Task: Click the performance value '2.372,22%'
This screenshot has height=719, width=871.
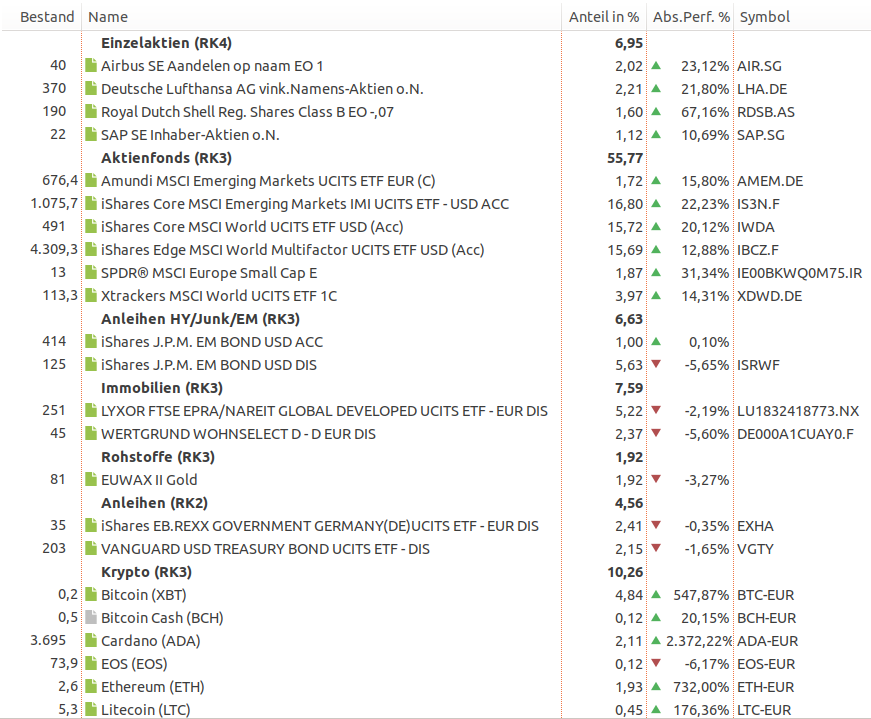Action: click(x=699, y=641)
